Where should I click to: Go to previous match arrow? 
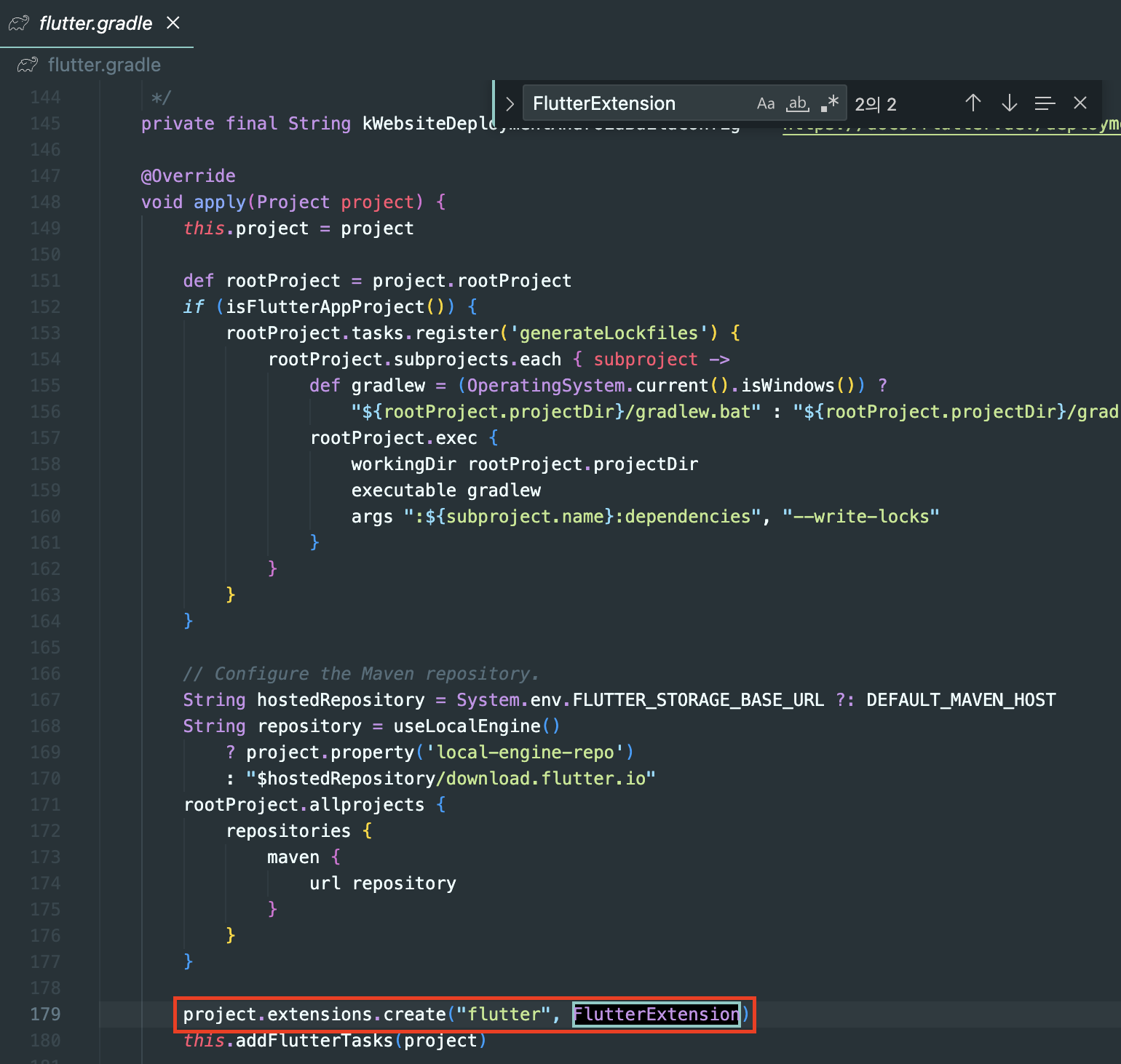[x=973, y=103]
